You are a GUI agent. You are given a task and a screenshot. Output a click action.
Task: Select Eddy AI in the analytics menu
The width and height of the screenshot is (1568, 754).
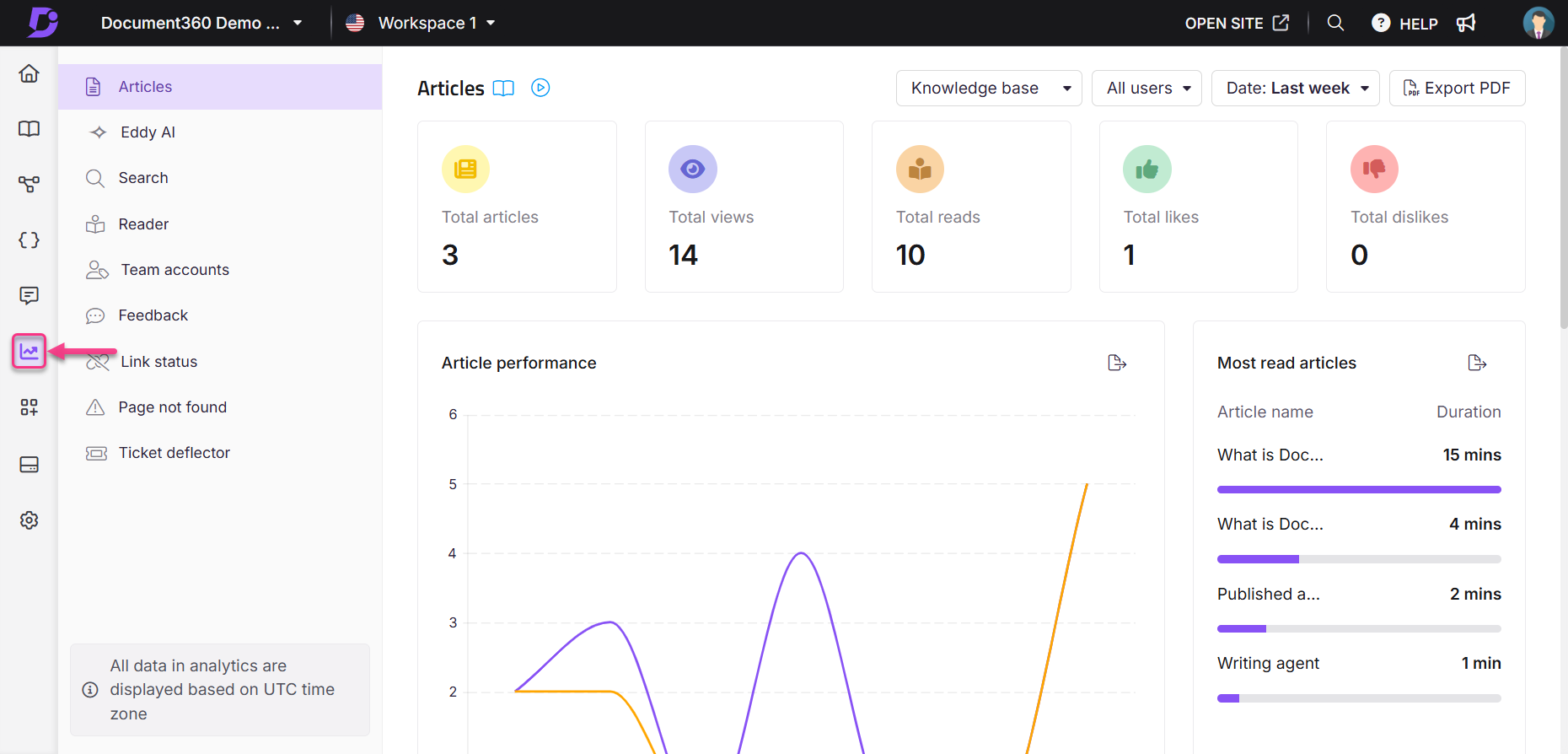click(x=220, y=132)
